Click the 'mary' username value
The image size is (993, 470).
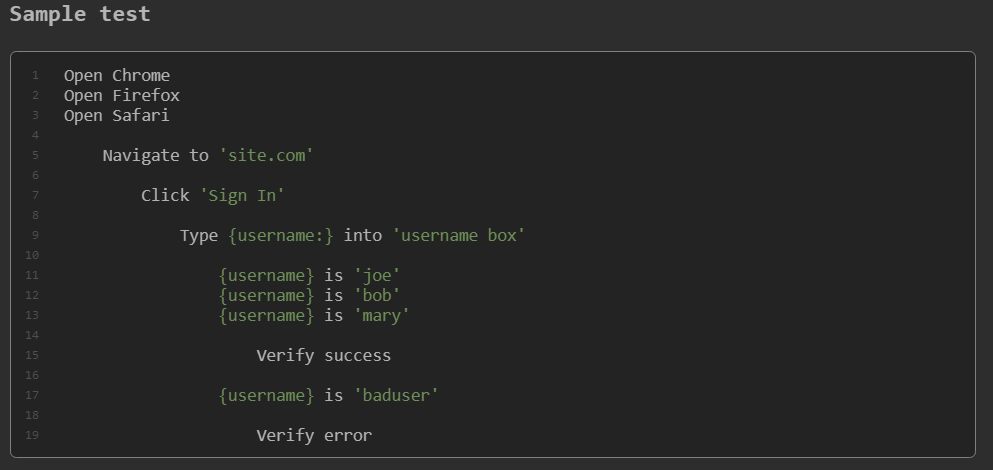(382, 315)
